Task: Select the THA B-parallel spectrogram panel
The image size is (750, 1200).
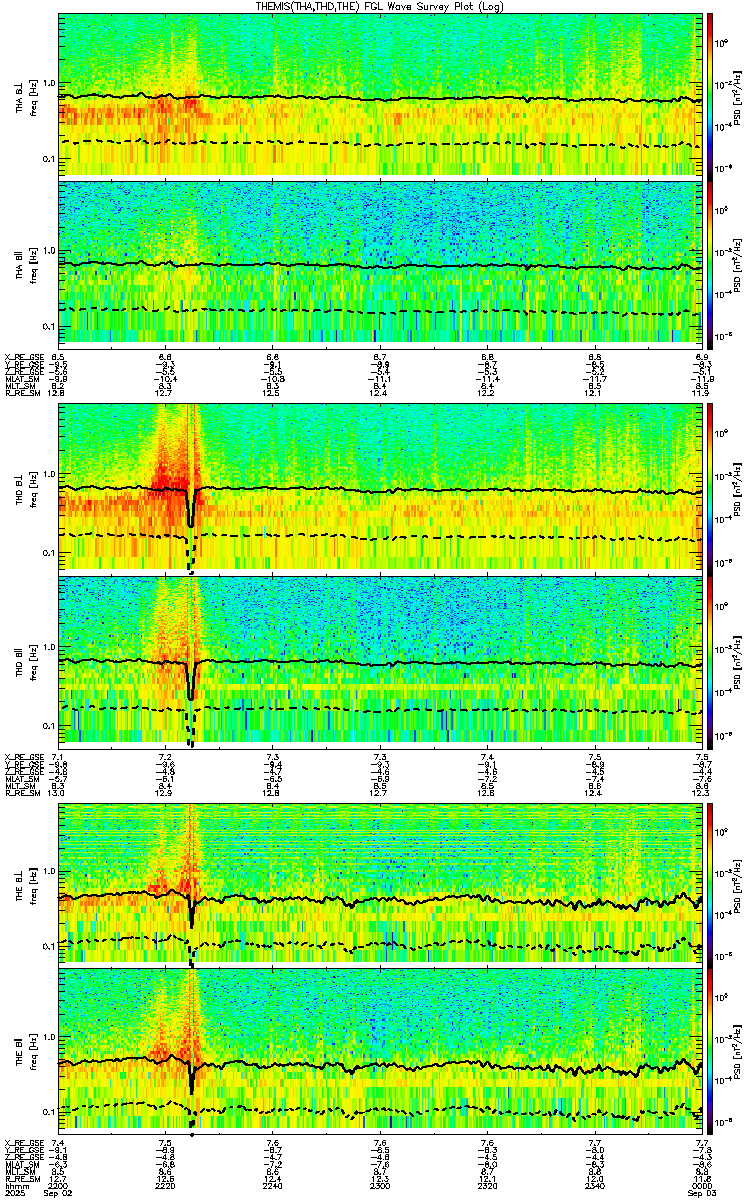Action: (380, 261)
